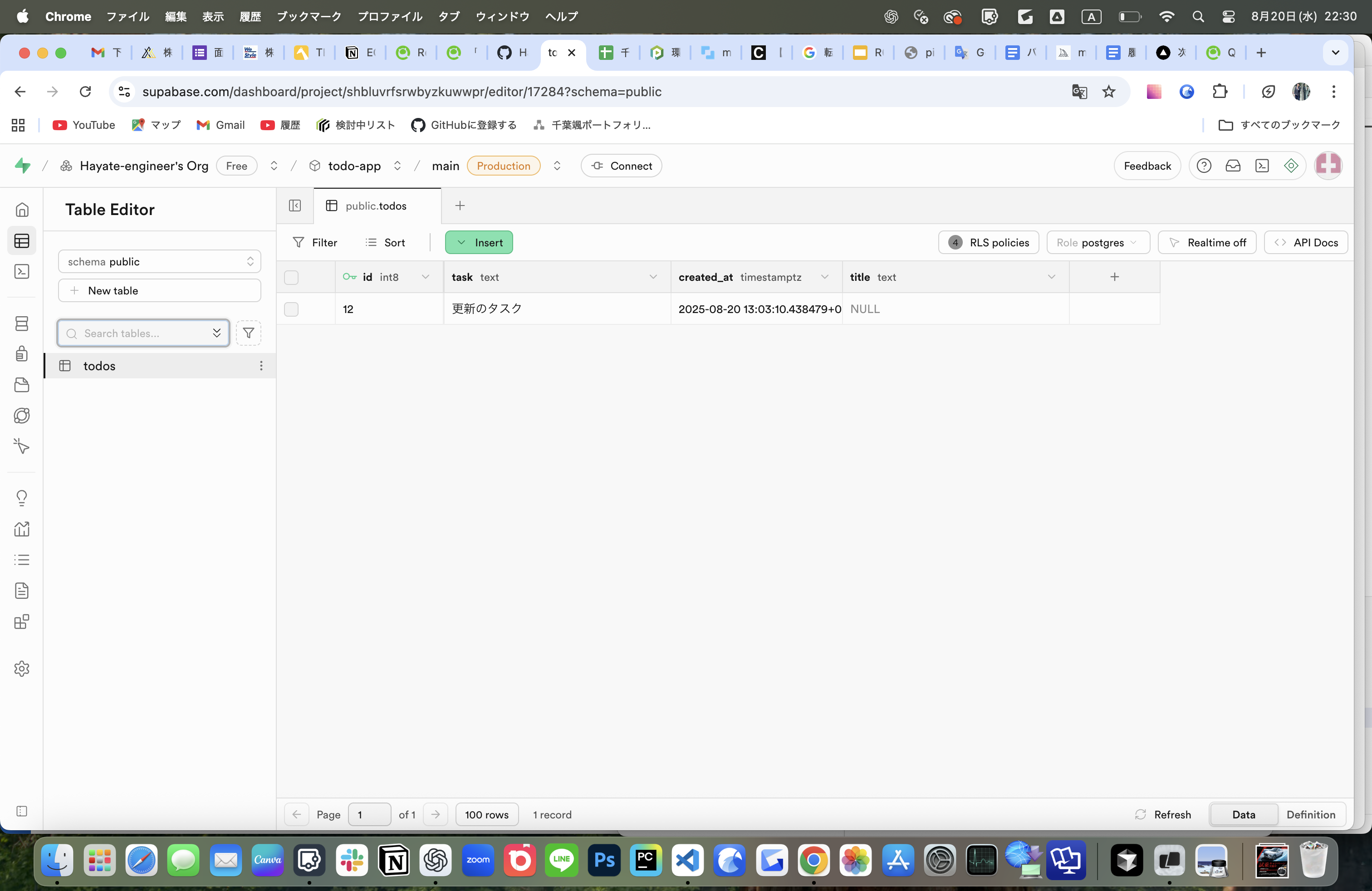Viewport: 1372px width, 891px height.
Task: Open Edge Functions icon in sidebar
Action: [22, 416]
